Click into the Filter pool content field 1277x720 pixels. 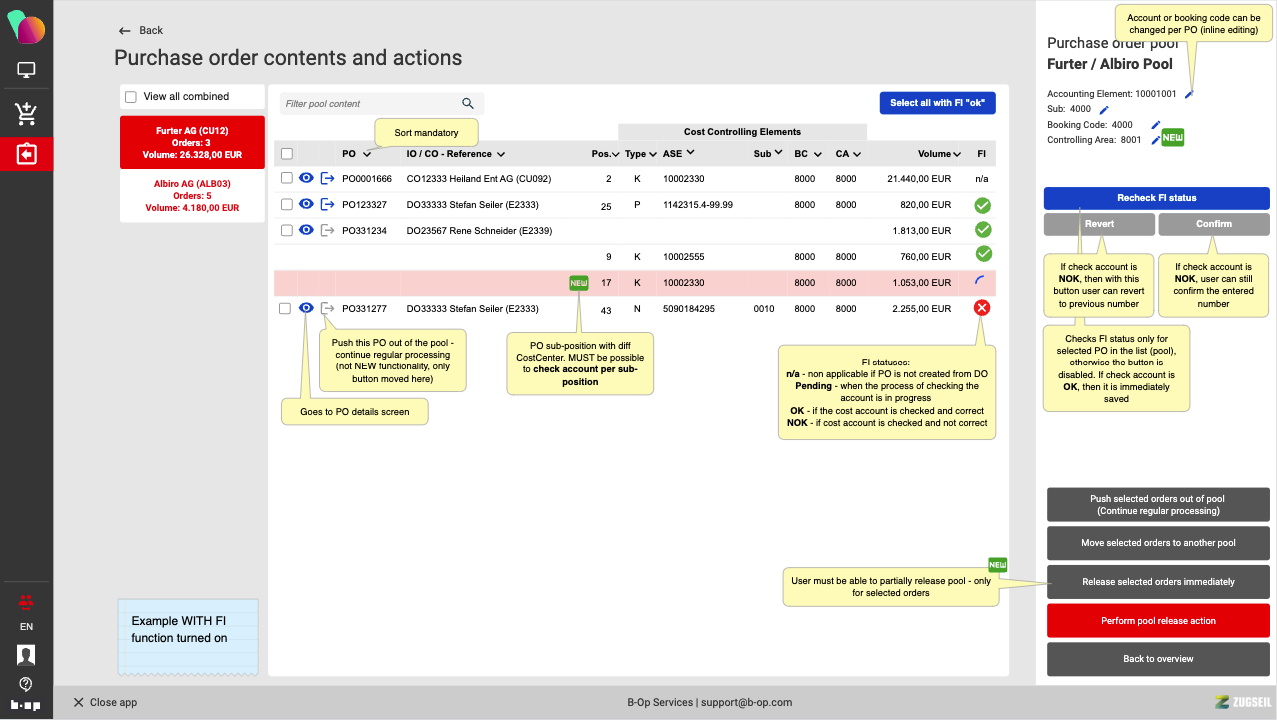(x=370, y=104)
